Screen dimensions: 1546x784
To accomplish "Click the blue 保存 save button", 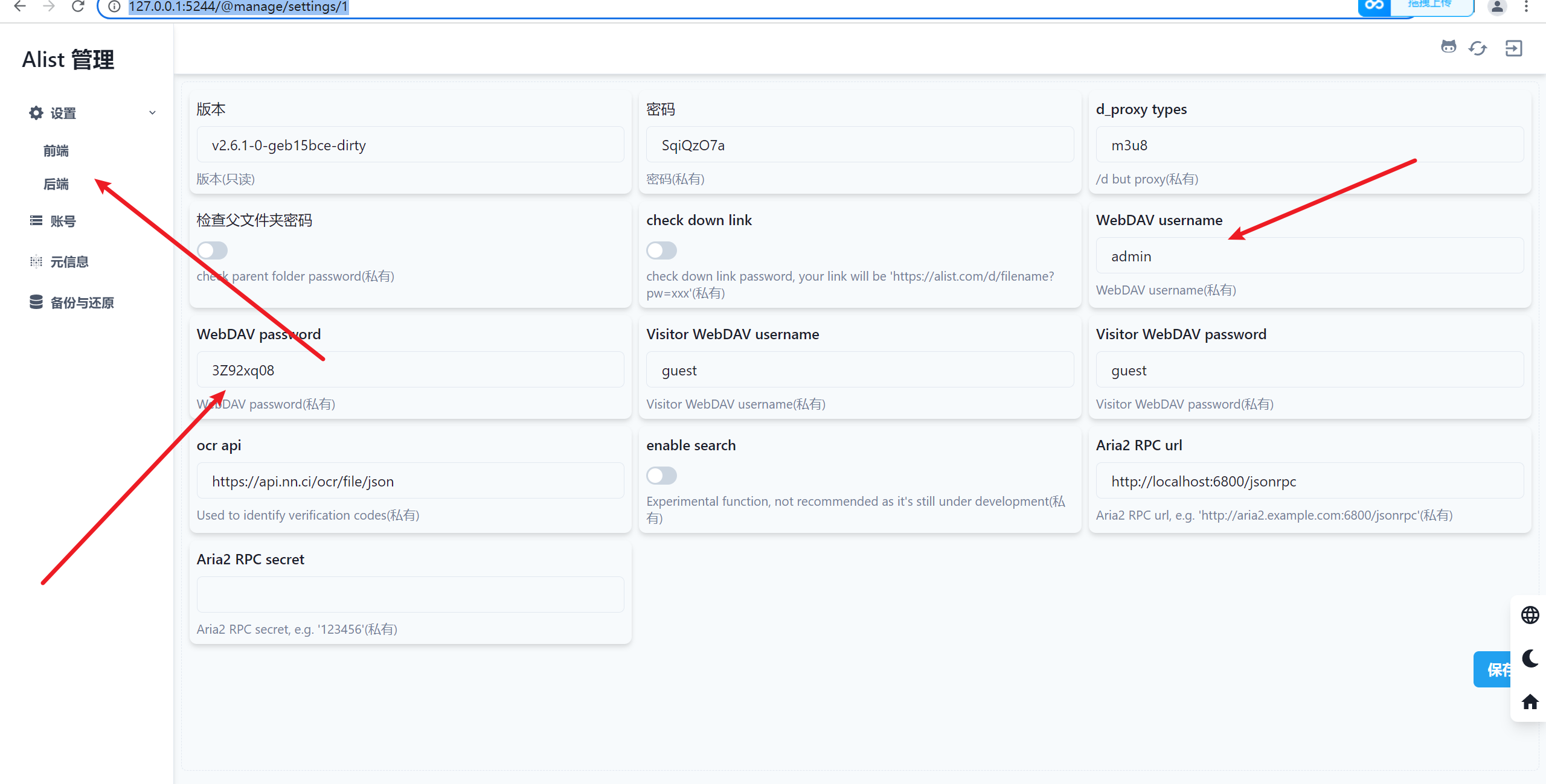I will point(1493,669).
